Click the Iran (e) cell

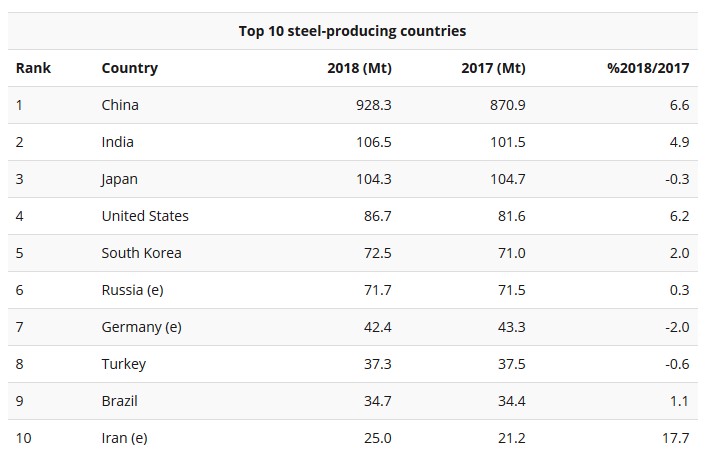(x=124, y=438)
